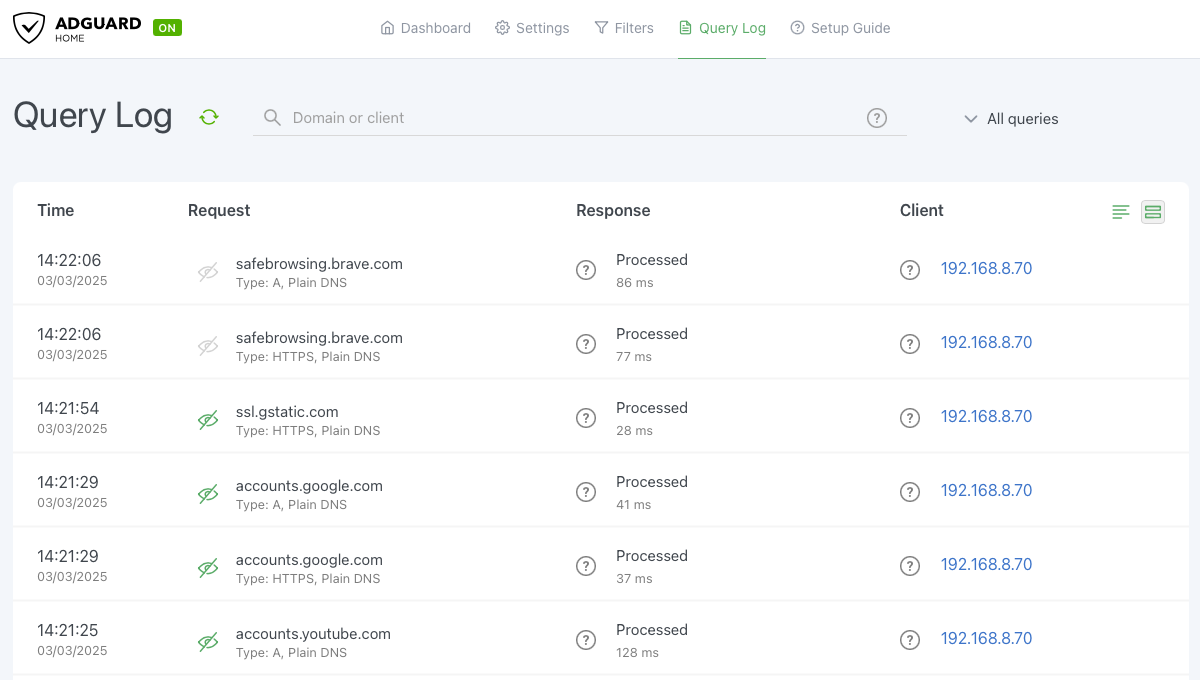Go to the Dashboard tab

pyautogui.click(x=425, y=28)
